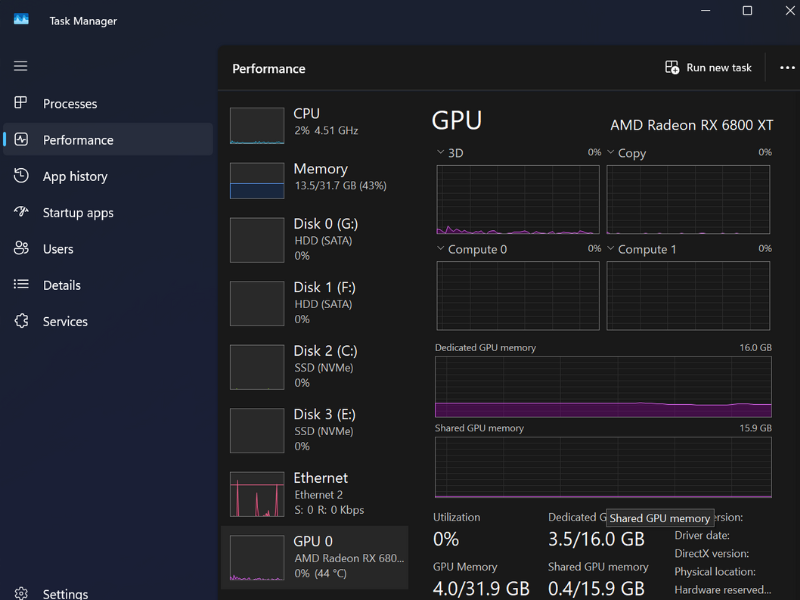This screenshot has height=600, width=800.
Task: Click the Startup apps icon
Action: (21, 212)
